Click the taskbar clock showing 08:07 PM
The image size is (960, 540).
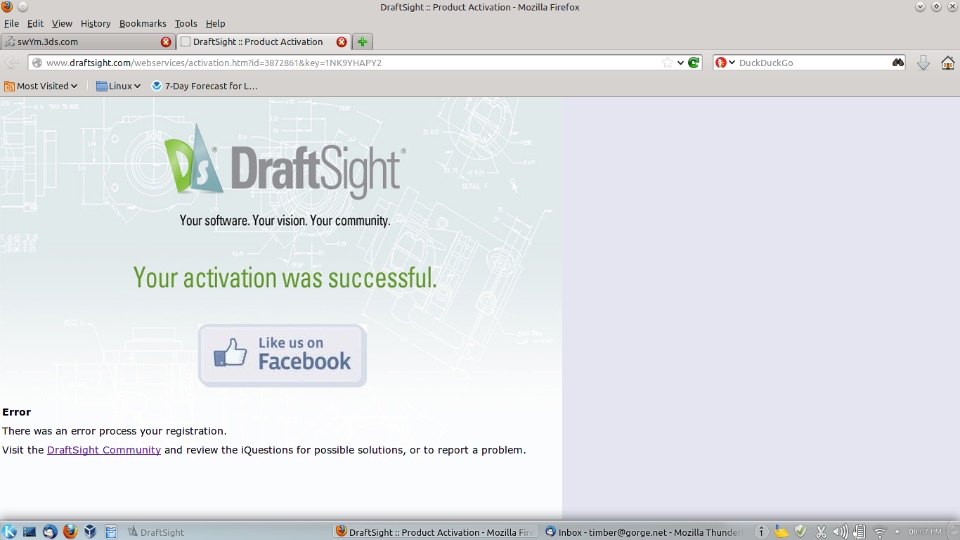pos(925,531)
